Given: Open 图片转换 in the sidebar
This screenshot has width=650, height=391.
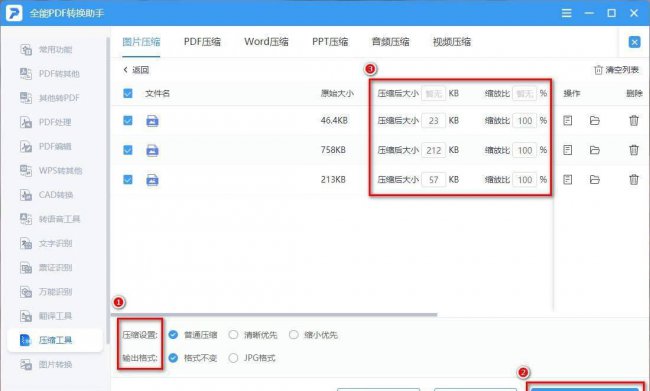Looking at the screenshot, I should pos(46,364).
